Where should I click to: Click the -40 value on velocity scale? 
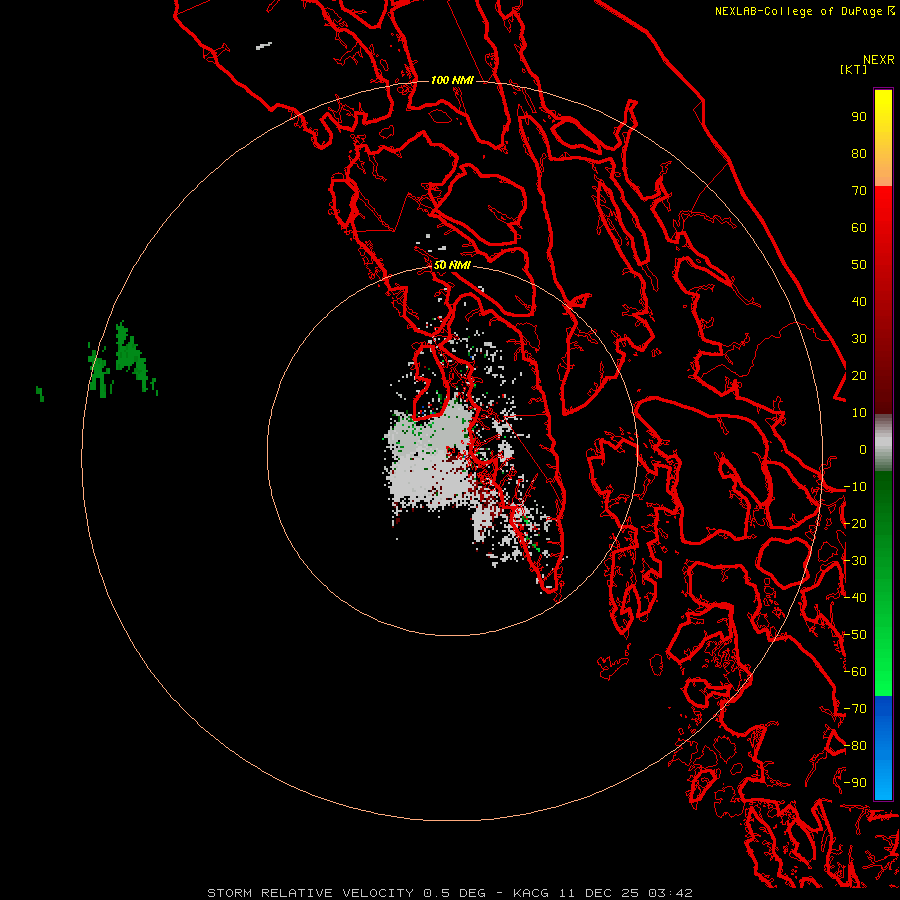(x=855, y=598)
